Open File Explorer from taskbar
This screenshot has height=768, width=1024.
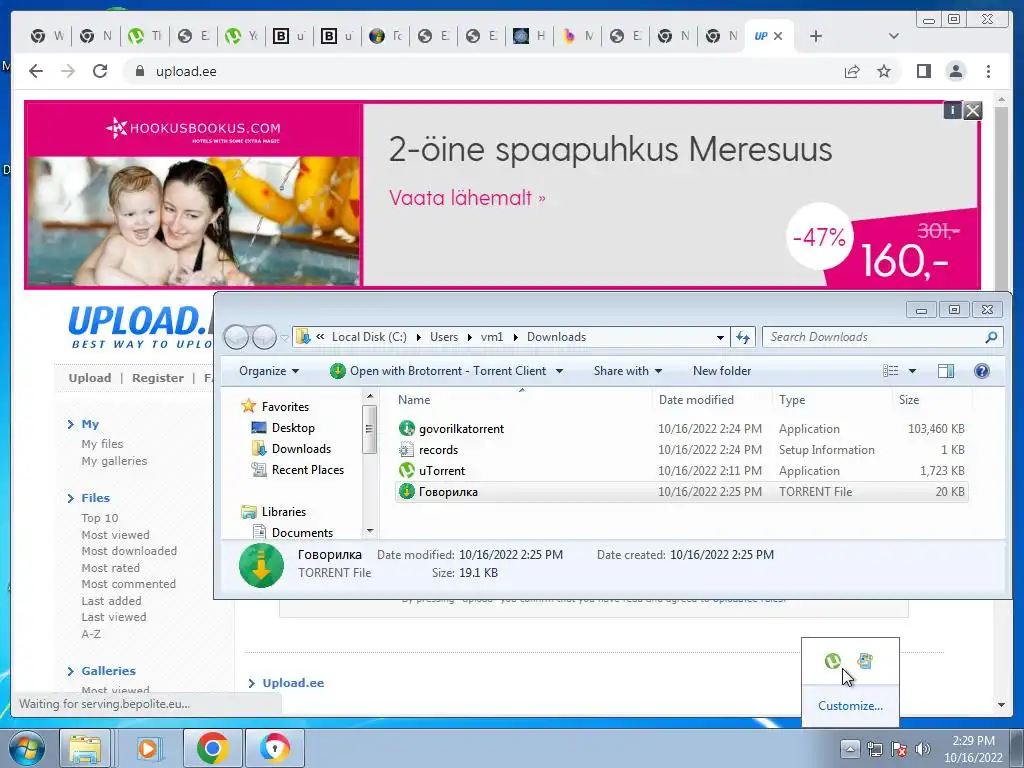coord(85,748)
